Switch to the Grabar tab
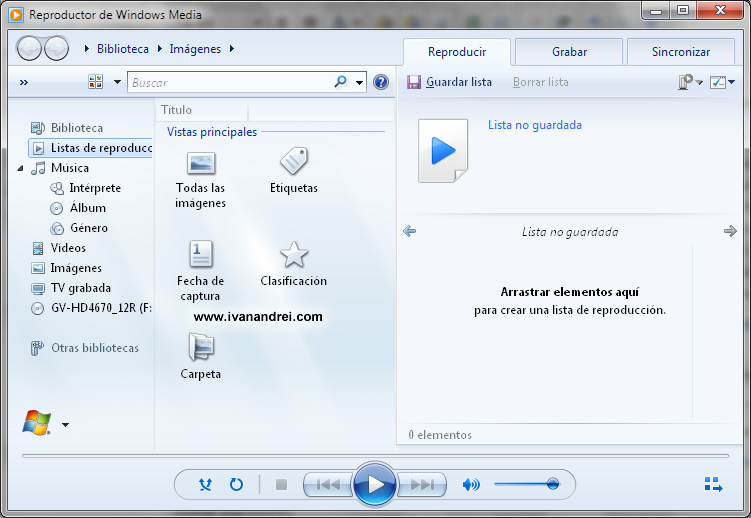751x518 pixels. [569, 52]
